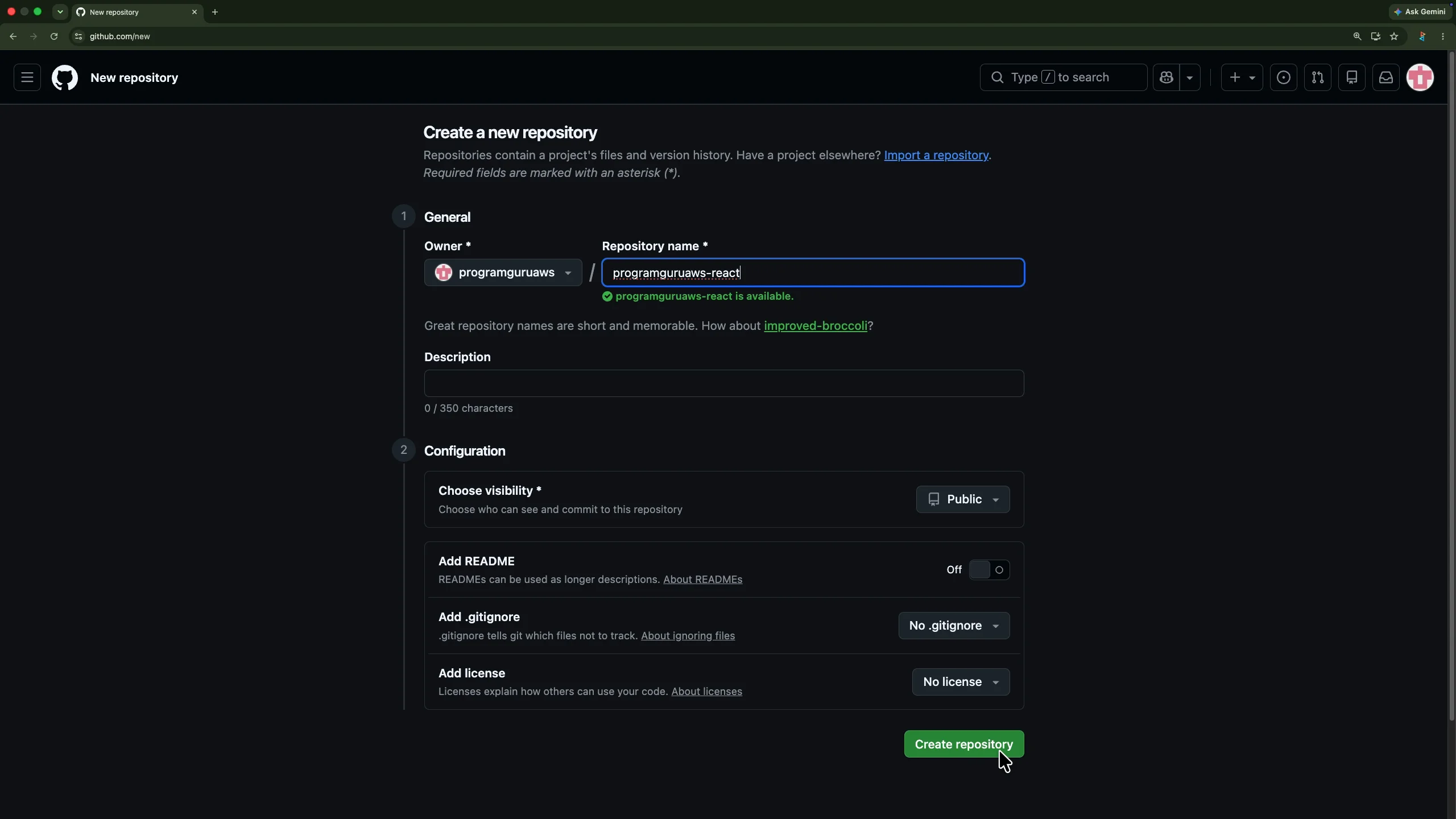Viewport: 1456px width, 819px height.
Task: Open the user profile avatar menu
Action: [x=1420, y=77]
